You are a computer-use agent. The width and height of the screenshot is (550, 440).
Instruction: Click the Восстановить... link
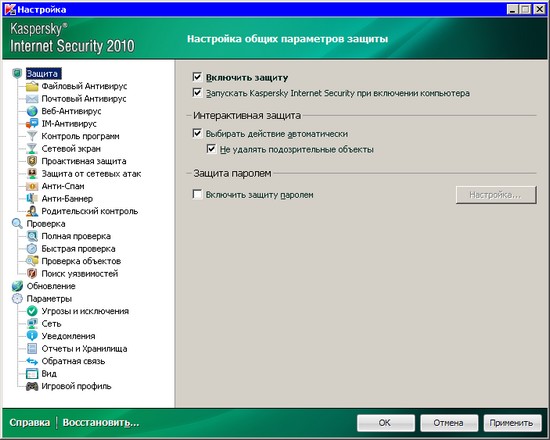[101, 423]
